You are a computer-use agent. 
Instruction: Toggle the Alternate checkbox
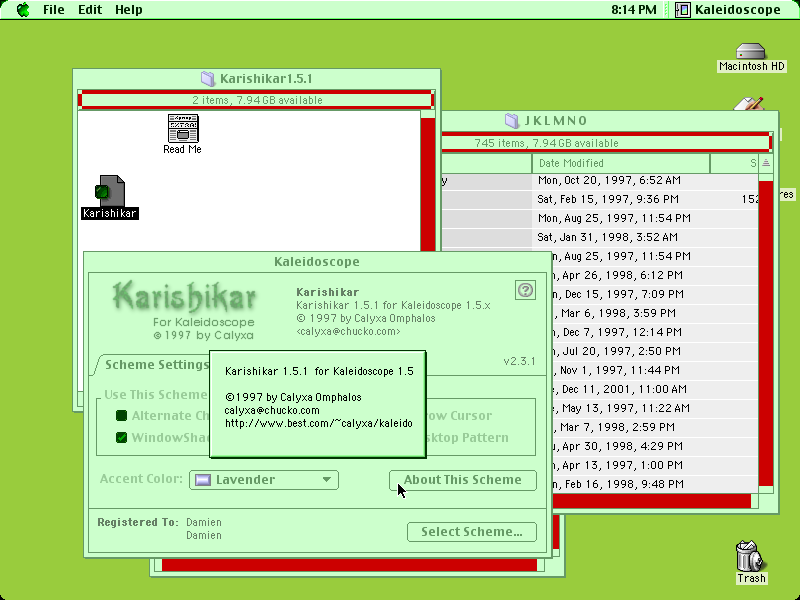click(x=121, y=416)
